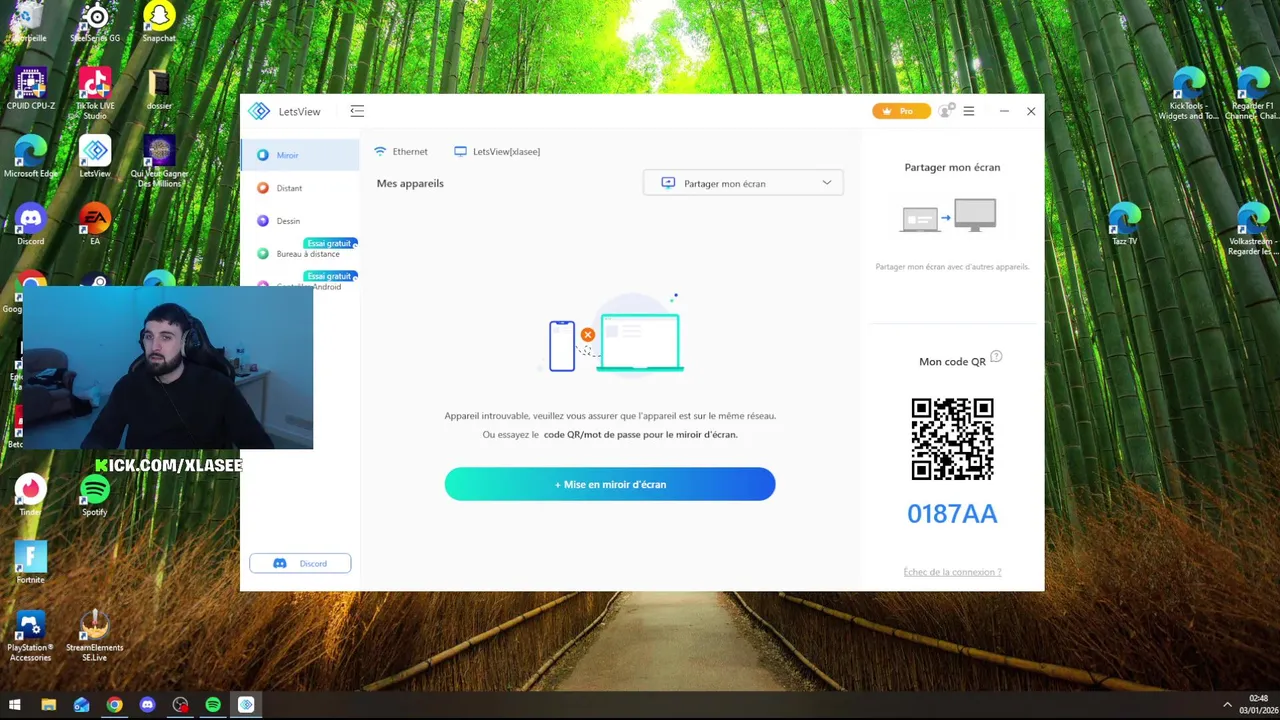Switch to Spotify from the taskbar
1280x720 pixels.
pyautogui.click(x=213, y=705)
